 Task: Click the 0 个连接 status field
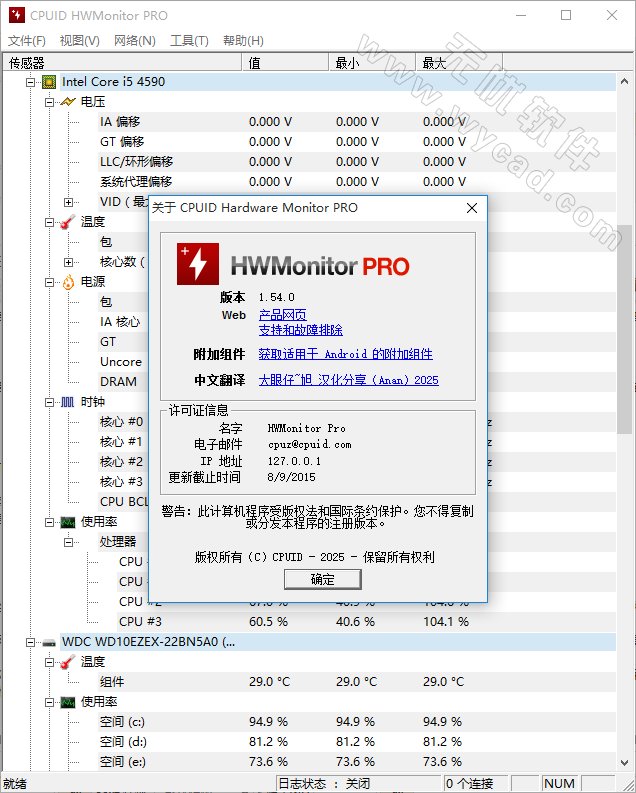pyautogui.click(x=476, y=783)
